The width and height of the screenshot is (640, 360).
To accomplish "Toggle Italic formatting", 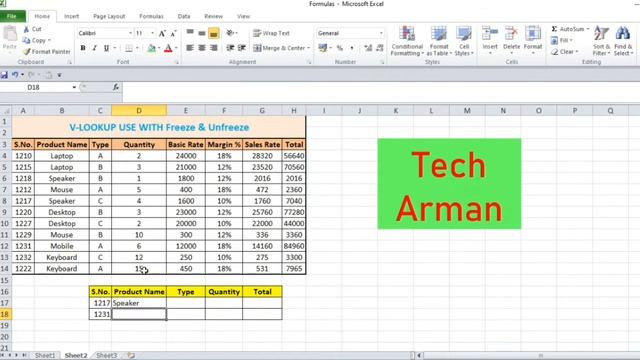I will 94,48.
